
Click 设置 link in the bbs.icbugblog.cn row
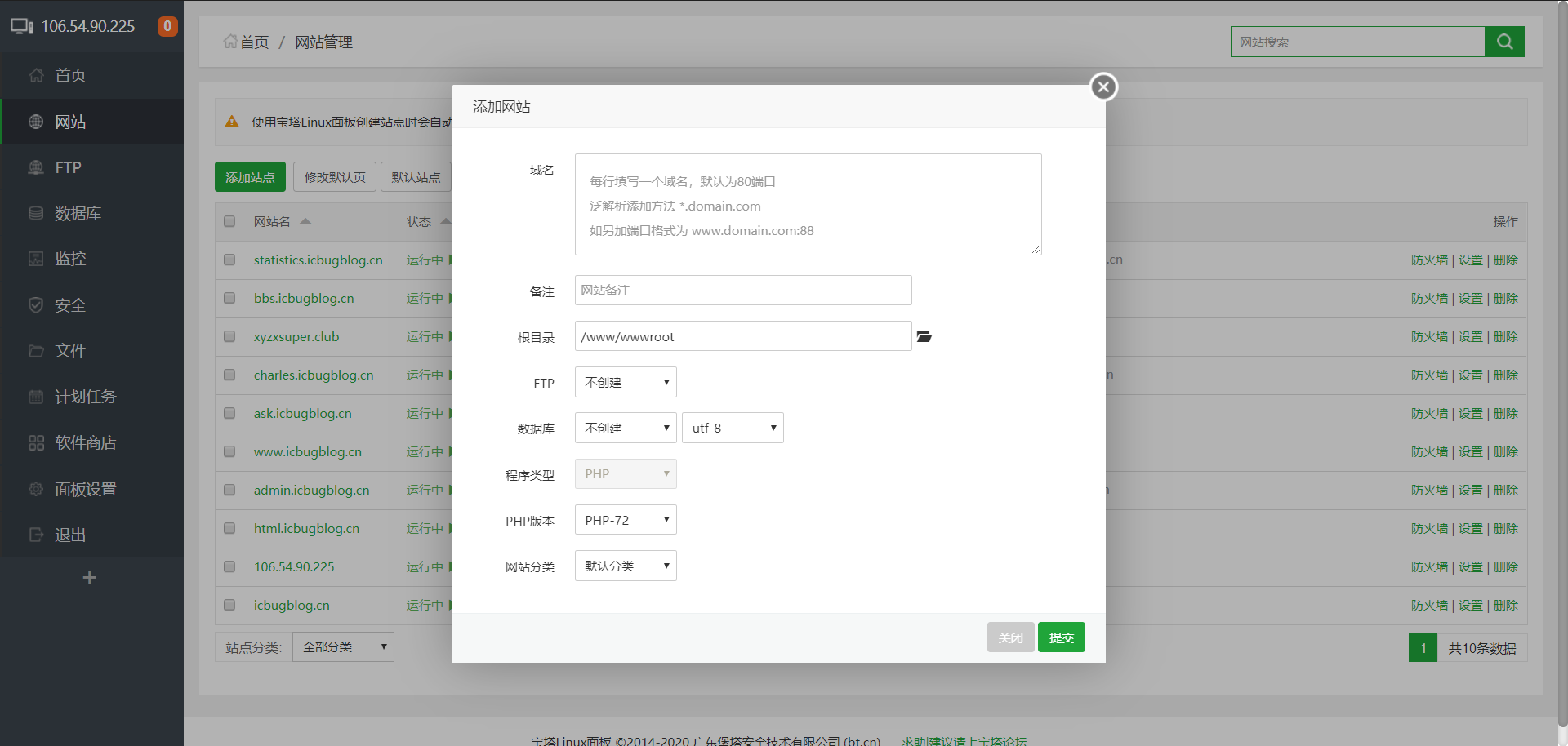click(1470, 298)
